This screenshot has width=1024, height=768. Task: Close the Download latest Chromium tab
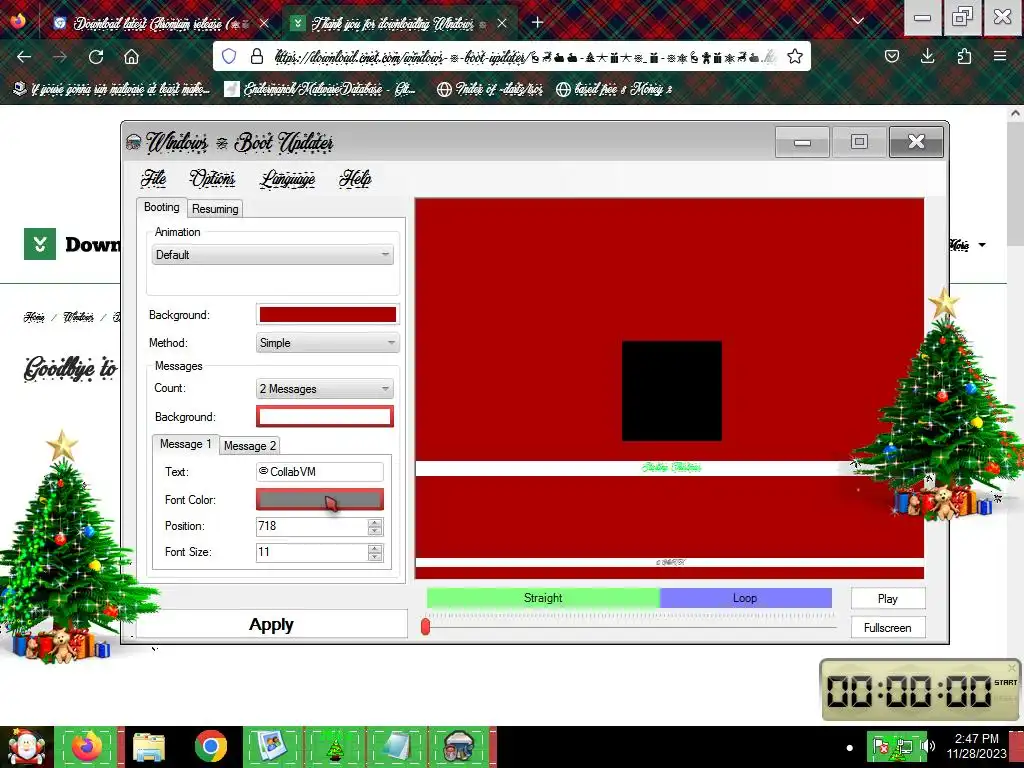coord(264,23)
